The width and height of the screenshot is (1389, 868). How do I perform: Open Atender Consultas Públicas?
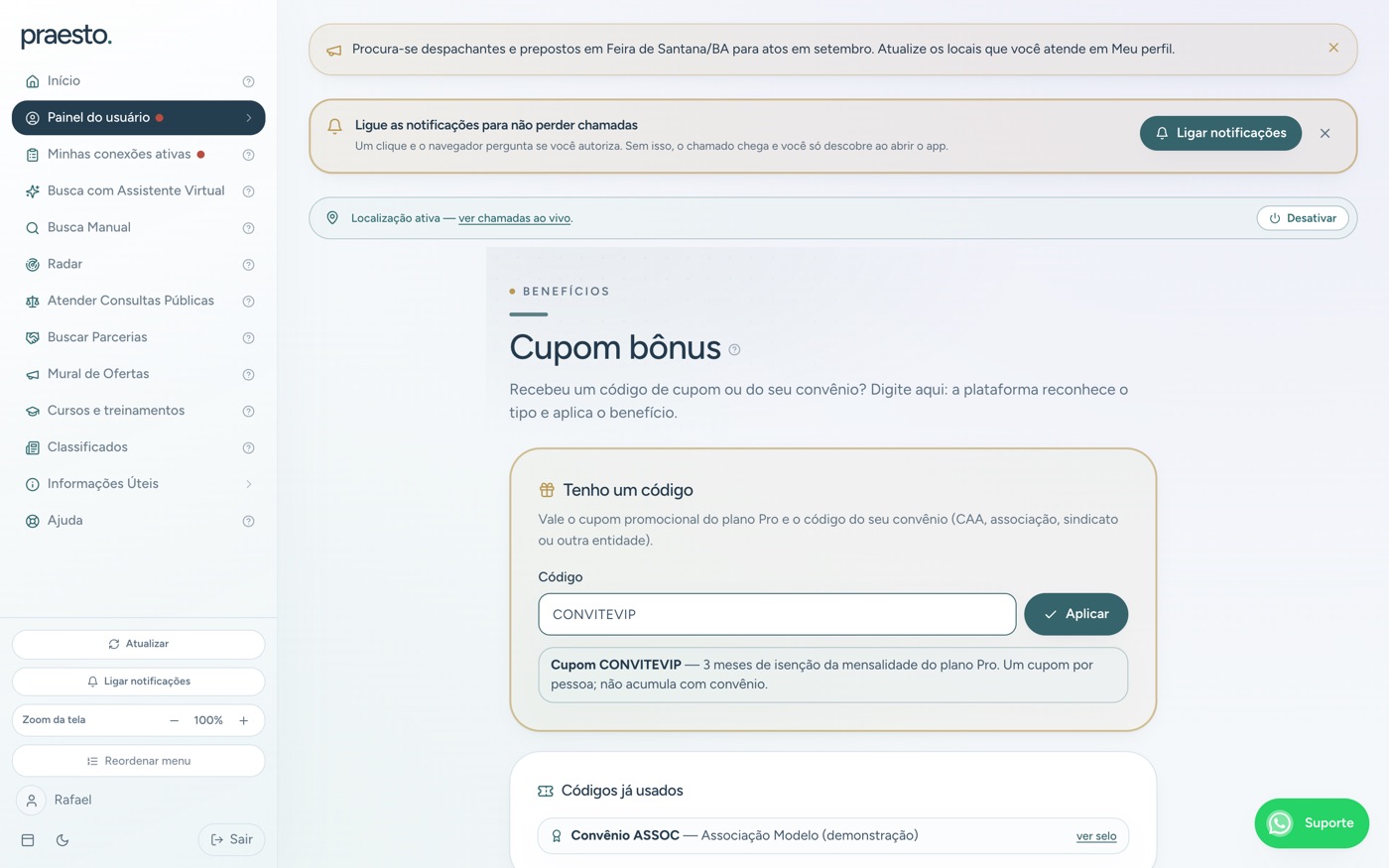point(138,302)
